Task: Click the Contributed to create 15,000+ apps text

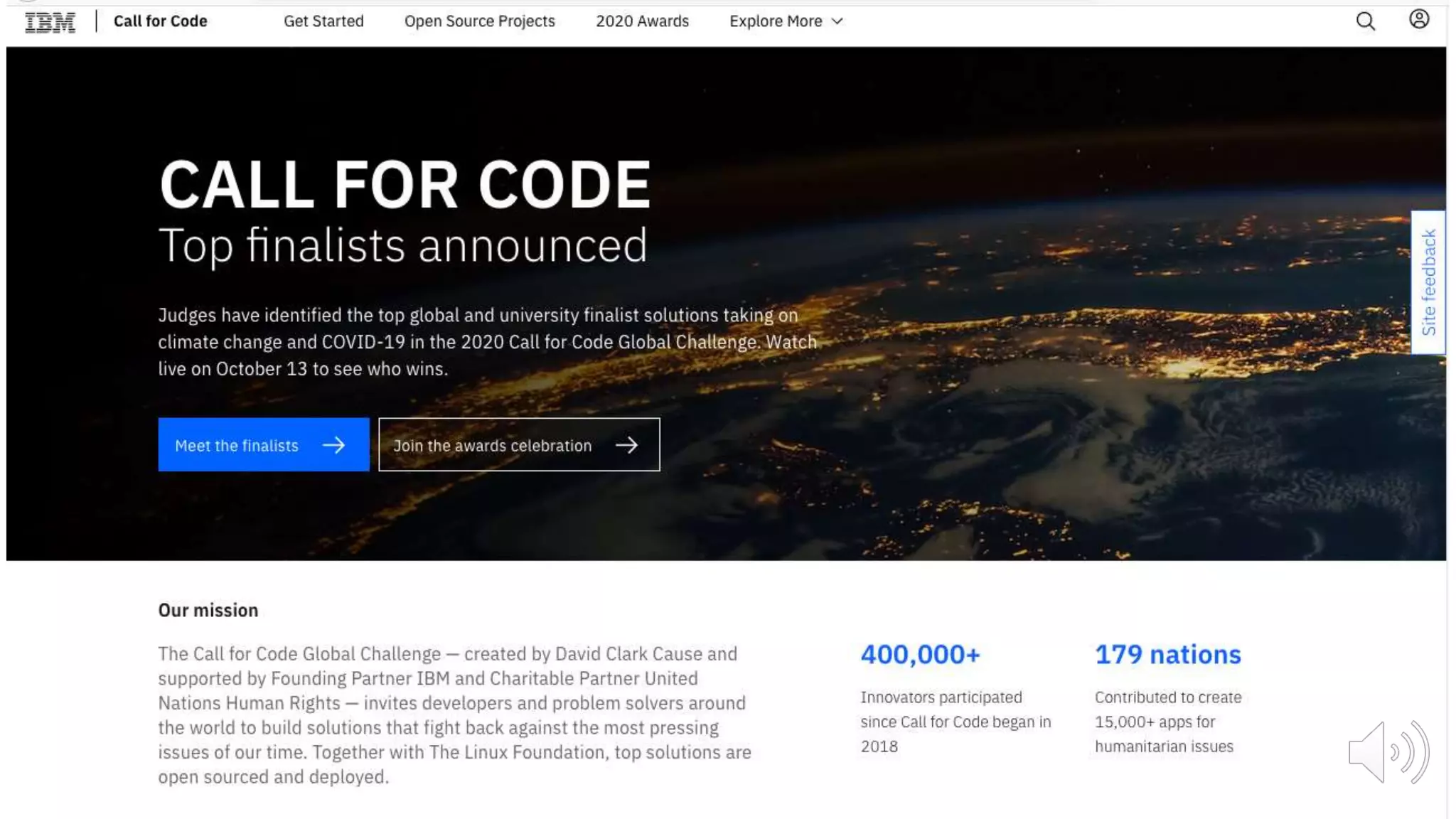Action: pos(1168,722)
